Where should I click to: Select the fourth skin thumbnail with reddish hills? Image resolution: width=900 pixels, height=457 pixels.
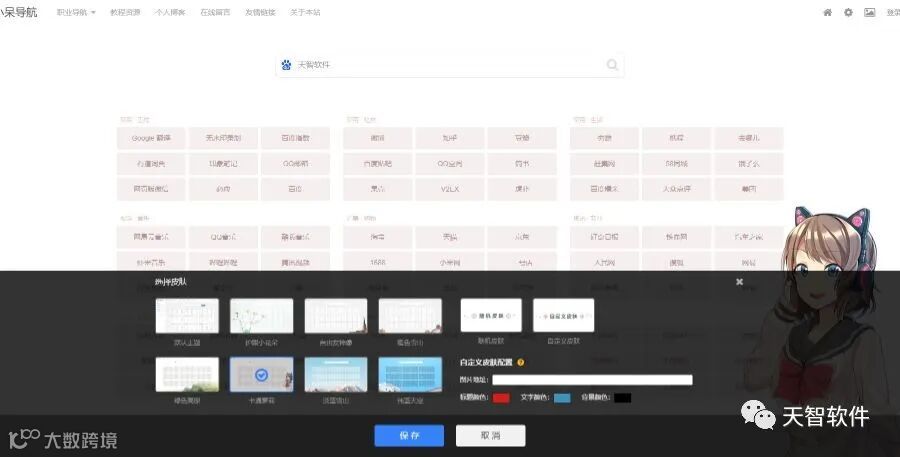(410, 316)
